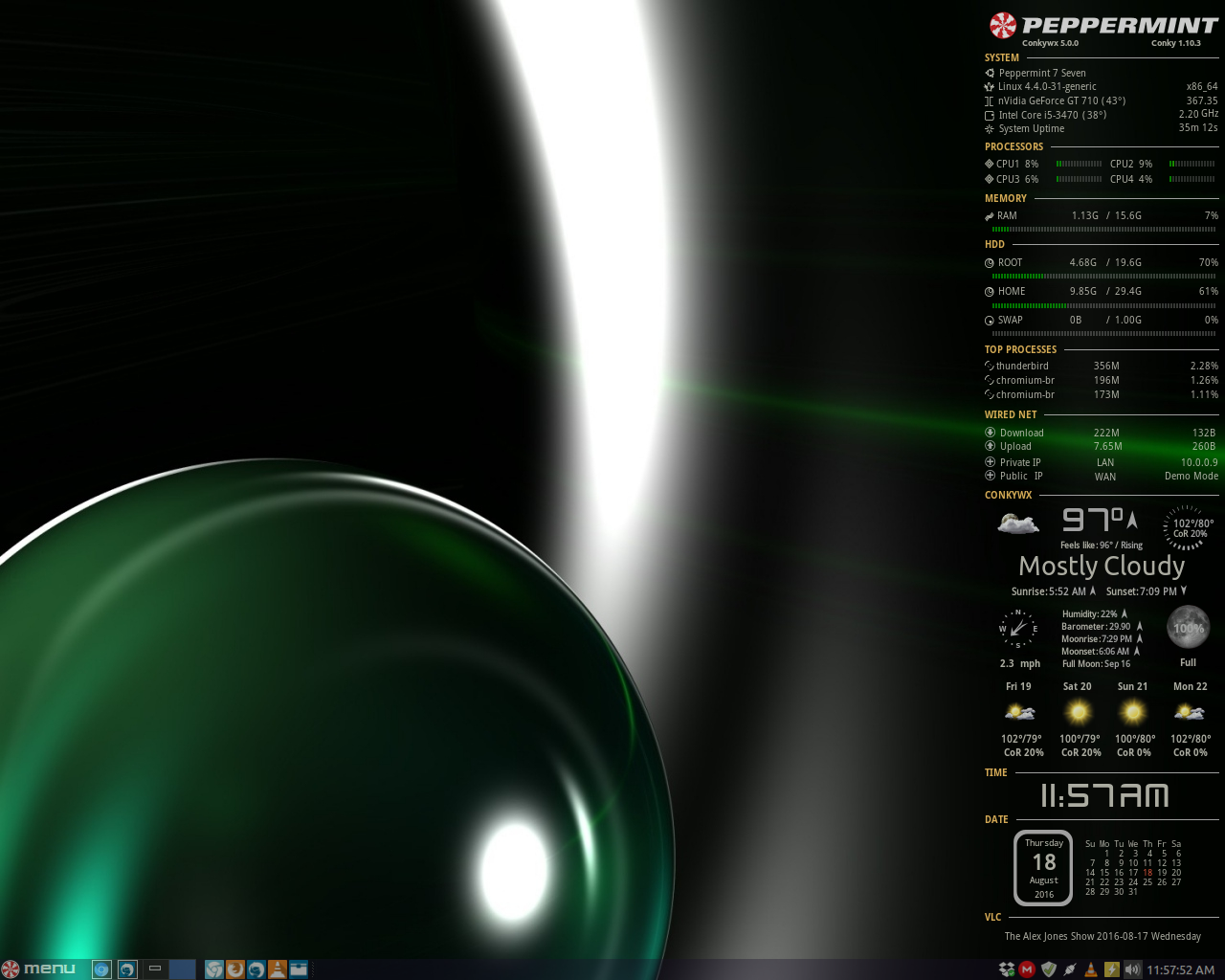Image resolution: width=1225 pixels, height=980 pixels.
Task: Open the Peppermint menu button
Action: (38, 969)
